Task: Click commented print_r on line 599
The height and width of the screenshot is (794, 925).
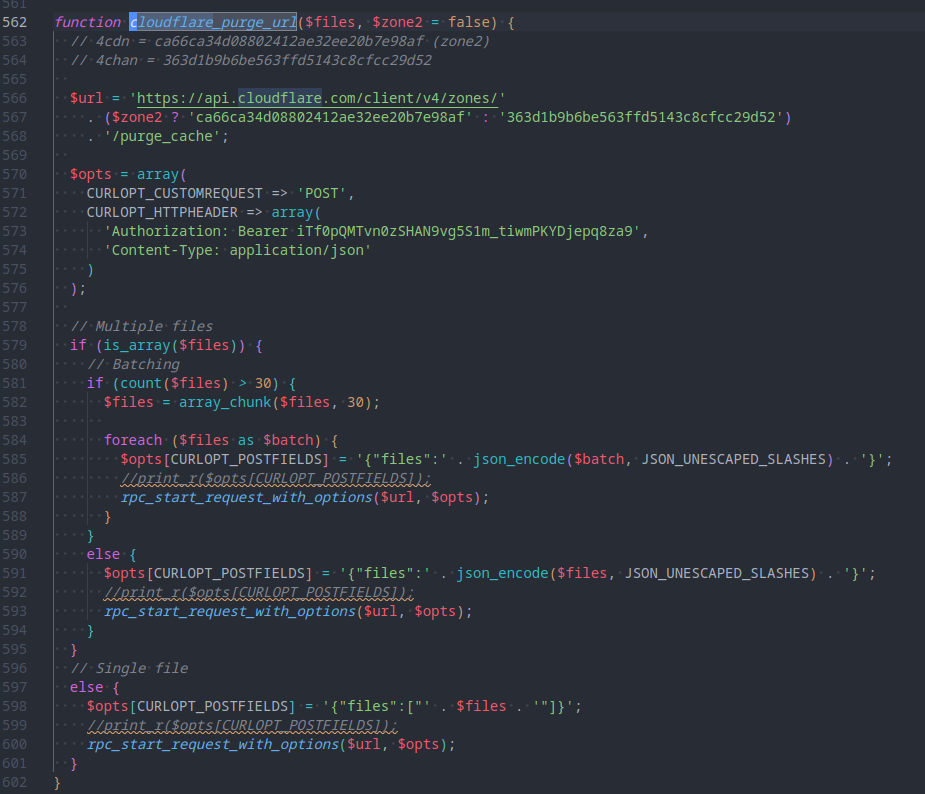Action: coord(242,725)
